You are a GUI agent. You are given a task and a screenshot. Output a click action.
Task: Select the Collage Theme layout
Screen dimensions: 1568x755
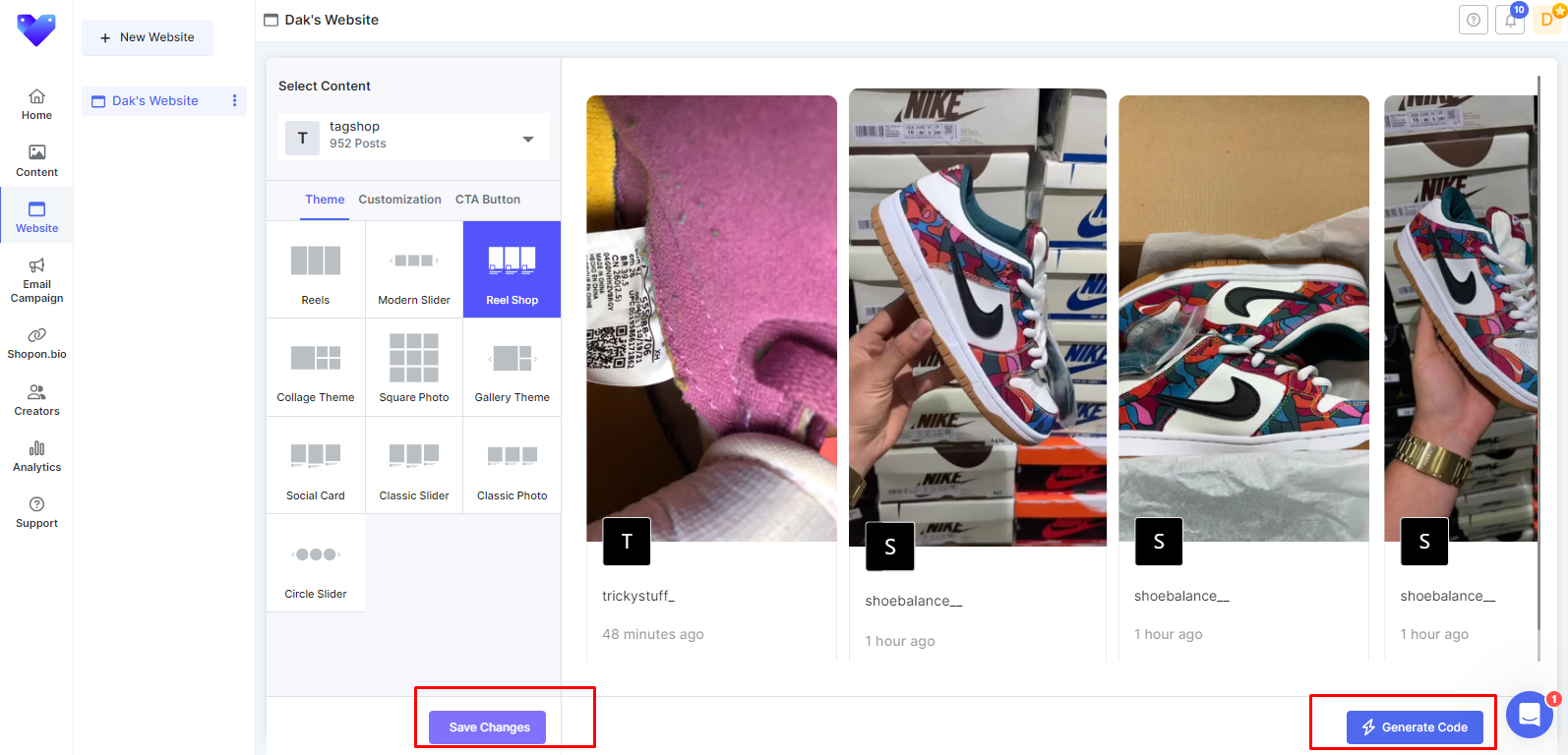click(316, 368)
